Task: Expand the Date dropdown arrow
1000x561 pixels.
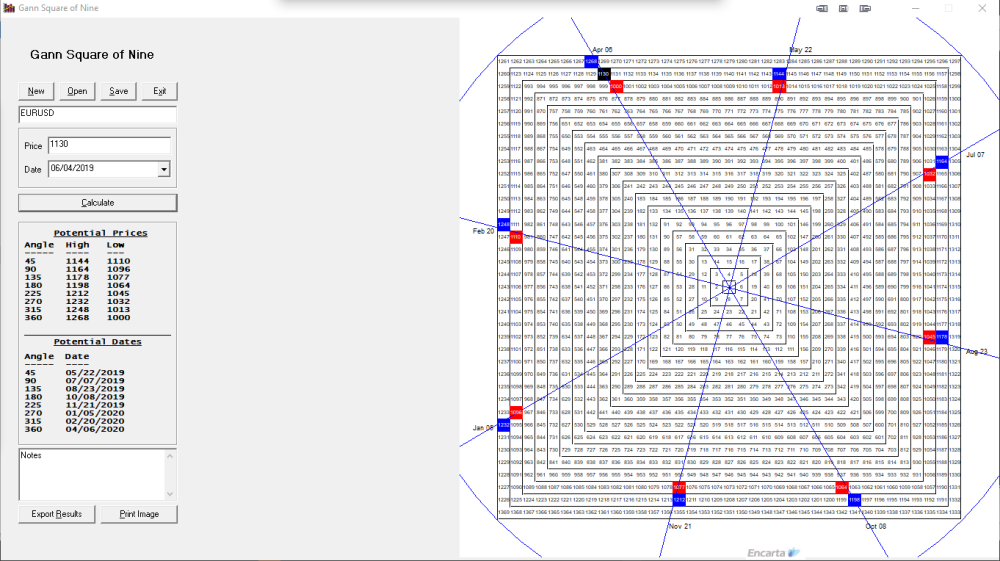Action: point(164,170)
